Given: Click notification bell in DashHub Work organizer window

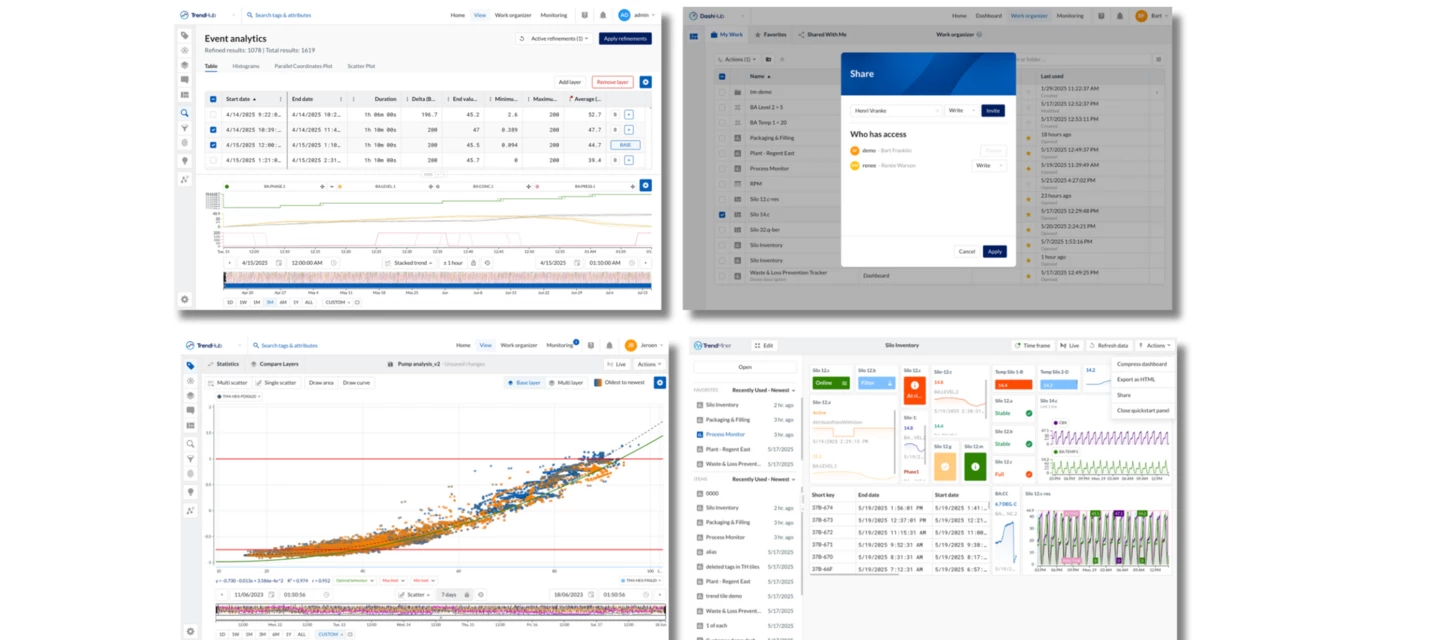Looking at the screenshot, I should coord(1119,16).
